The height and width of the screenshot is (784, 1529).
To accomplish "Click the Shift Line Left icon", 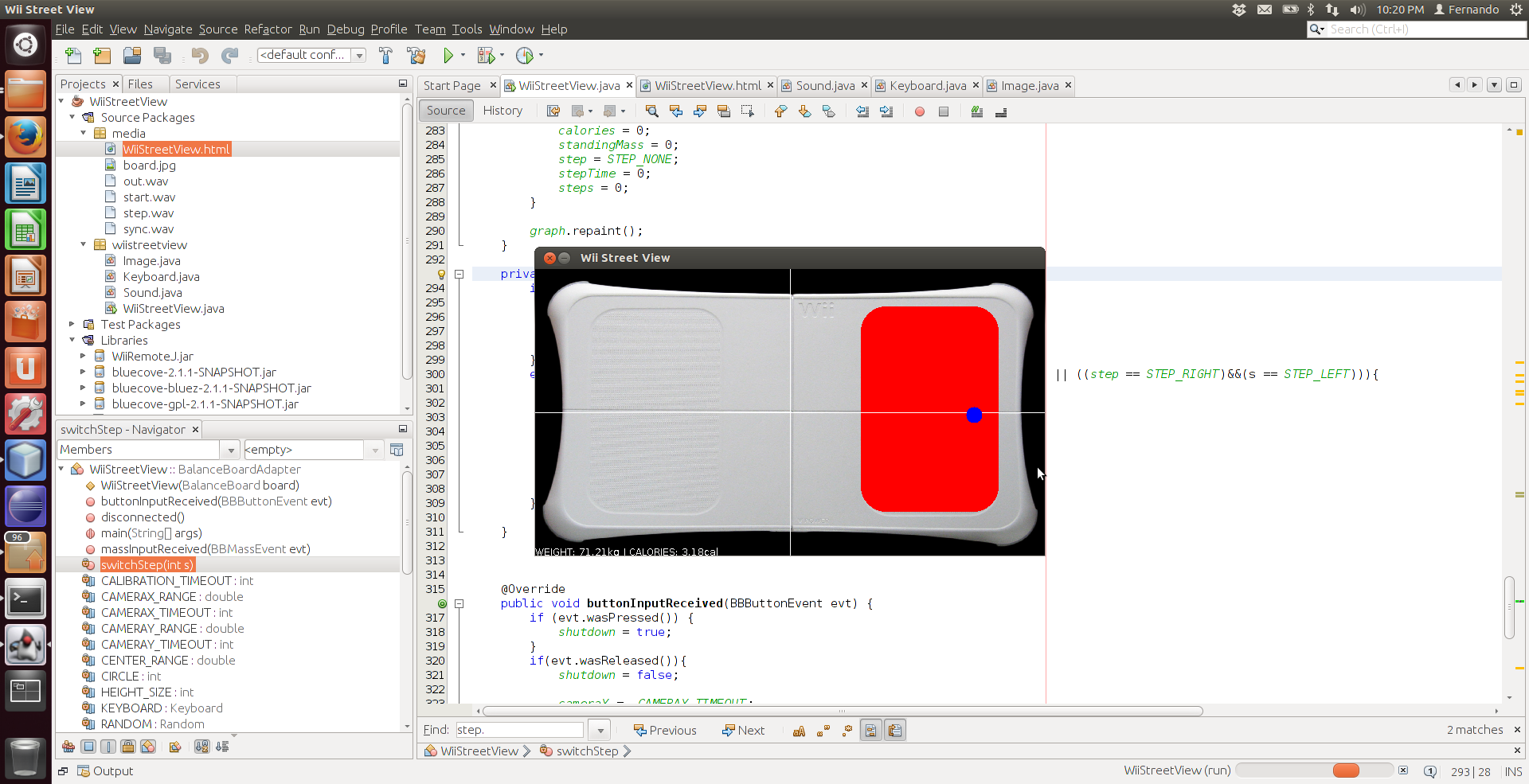I will [x=862, y=111].
